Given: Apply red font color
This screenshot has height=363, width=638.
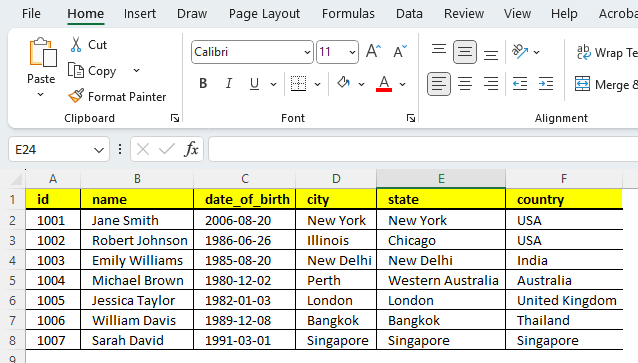Looking at the screenshot, I should pyautogui.click(x=384, y=84).
